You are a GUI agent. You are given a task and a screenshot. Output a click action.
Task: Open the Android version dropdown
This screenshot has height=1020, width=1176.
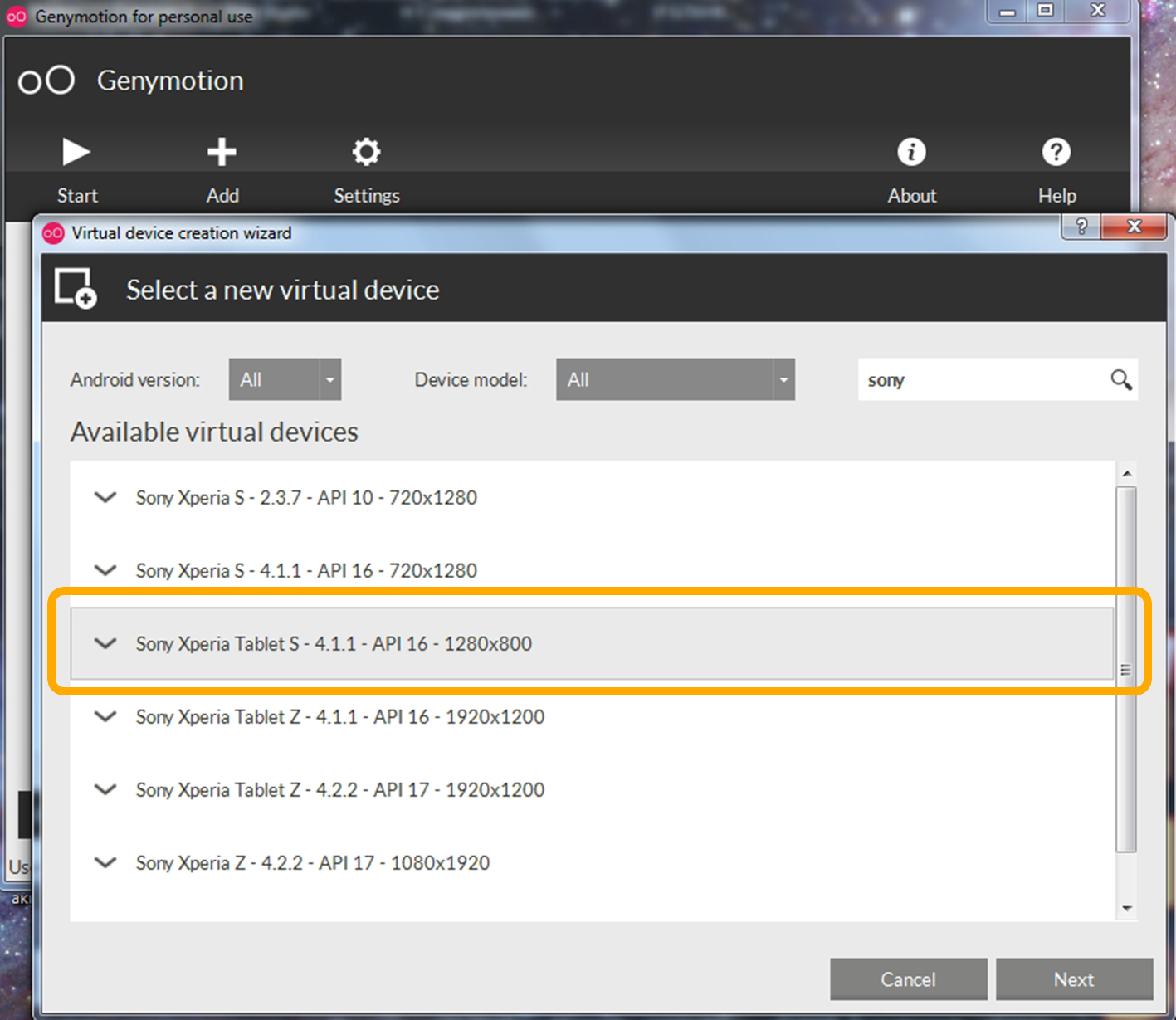pyautogui.click(x=285, y=379)
